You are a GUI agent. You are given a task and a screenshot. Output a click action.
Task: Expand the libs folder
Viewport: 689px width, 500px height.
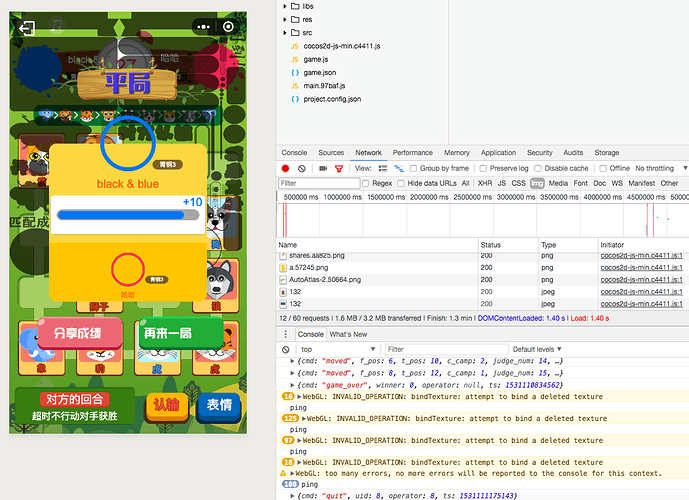285,6
